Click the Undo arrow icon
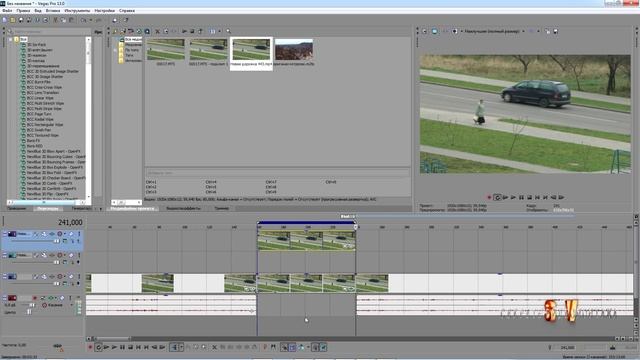Viewport: 640px width, 360px height. click(84, 20)
